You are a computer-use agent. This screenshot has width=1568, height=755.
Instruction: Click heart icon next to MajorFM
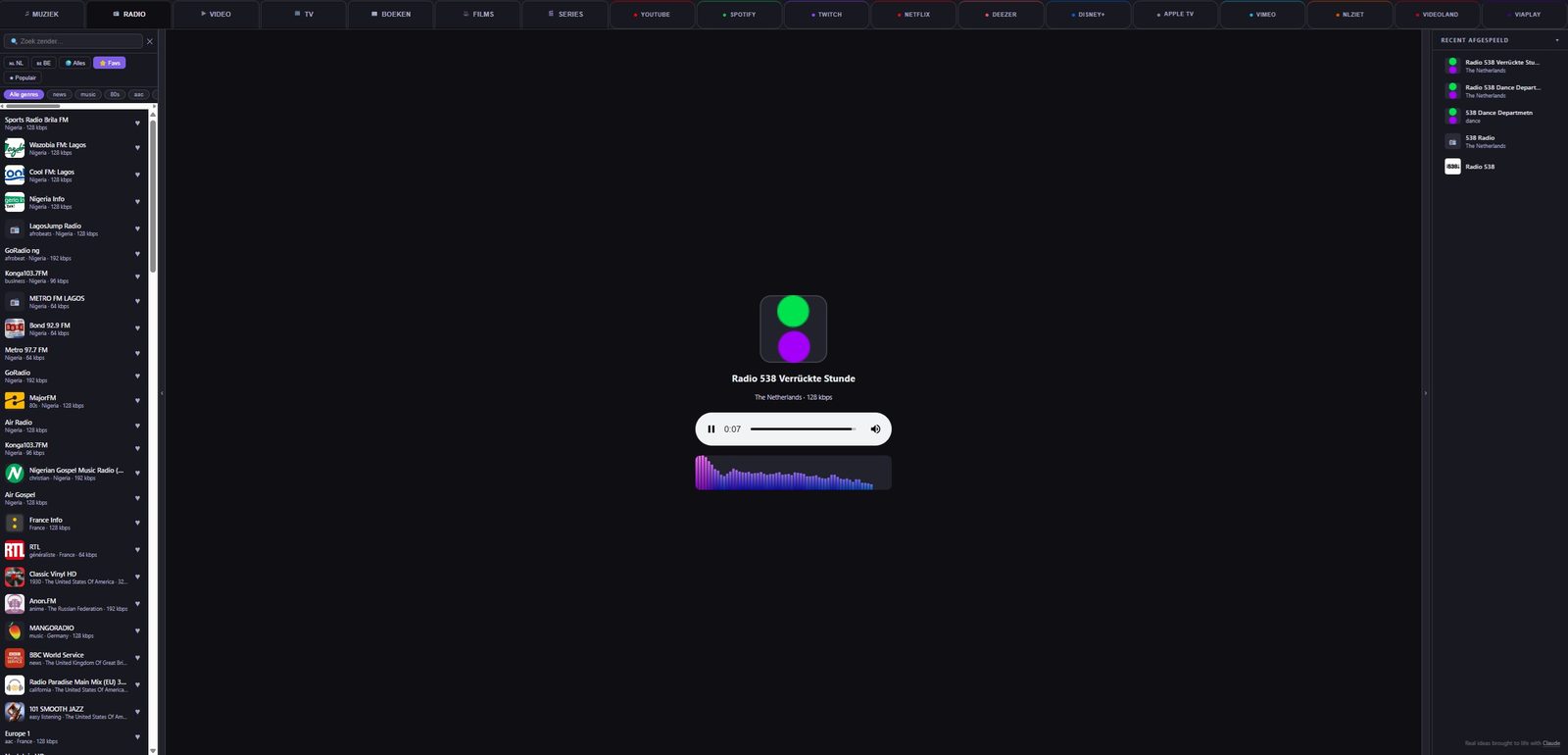[x=137, y=401]
